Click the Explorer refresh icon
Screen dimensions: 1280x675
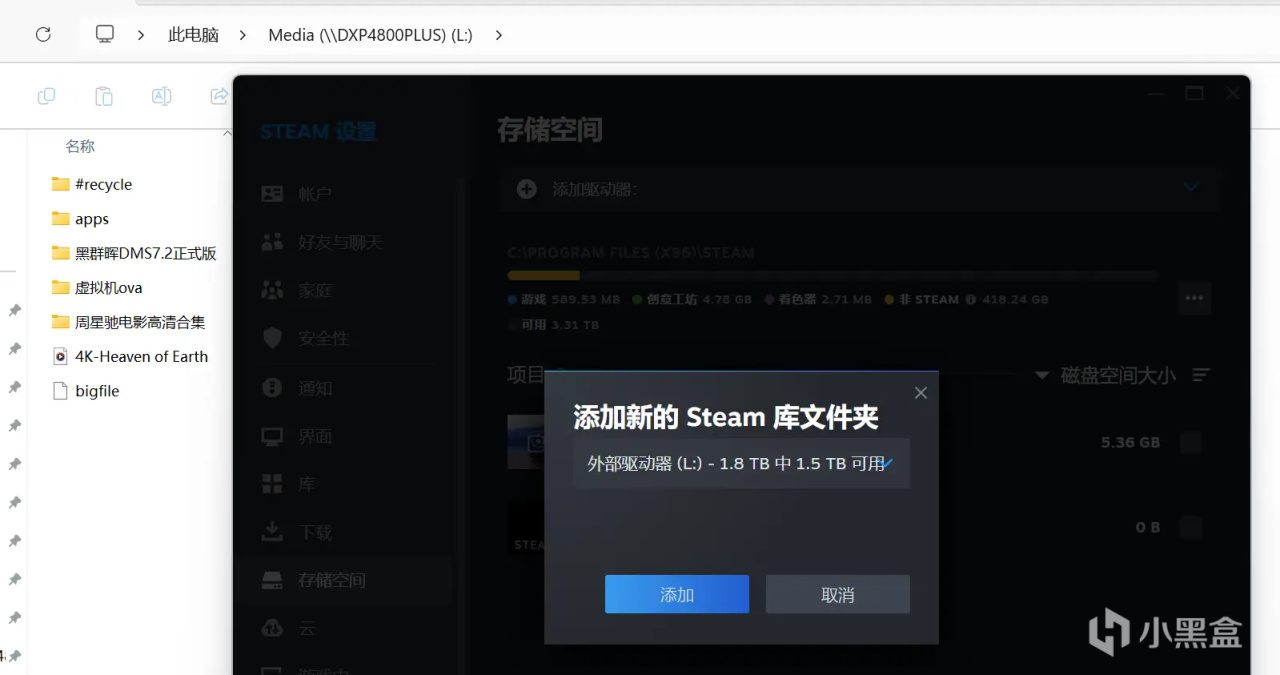pyautogui.click(x=43, y=34)
